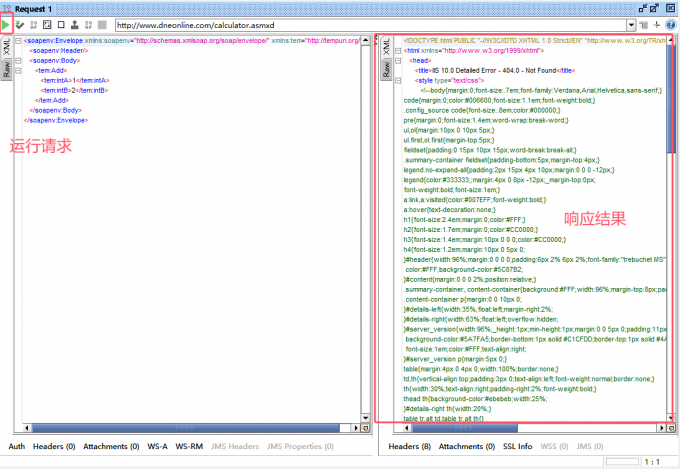Open the request Attachments (0) tab
Screen dimensions: 680x469
point(111,446)
